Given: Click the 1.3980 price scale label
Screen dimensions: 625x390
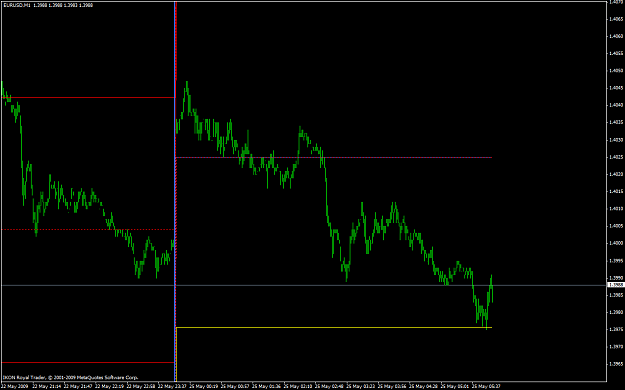Looking at the screenshot, I should click(x=617, y=312).
